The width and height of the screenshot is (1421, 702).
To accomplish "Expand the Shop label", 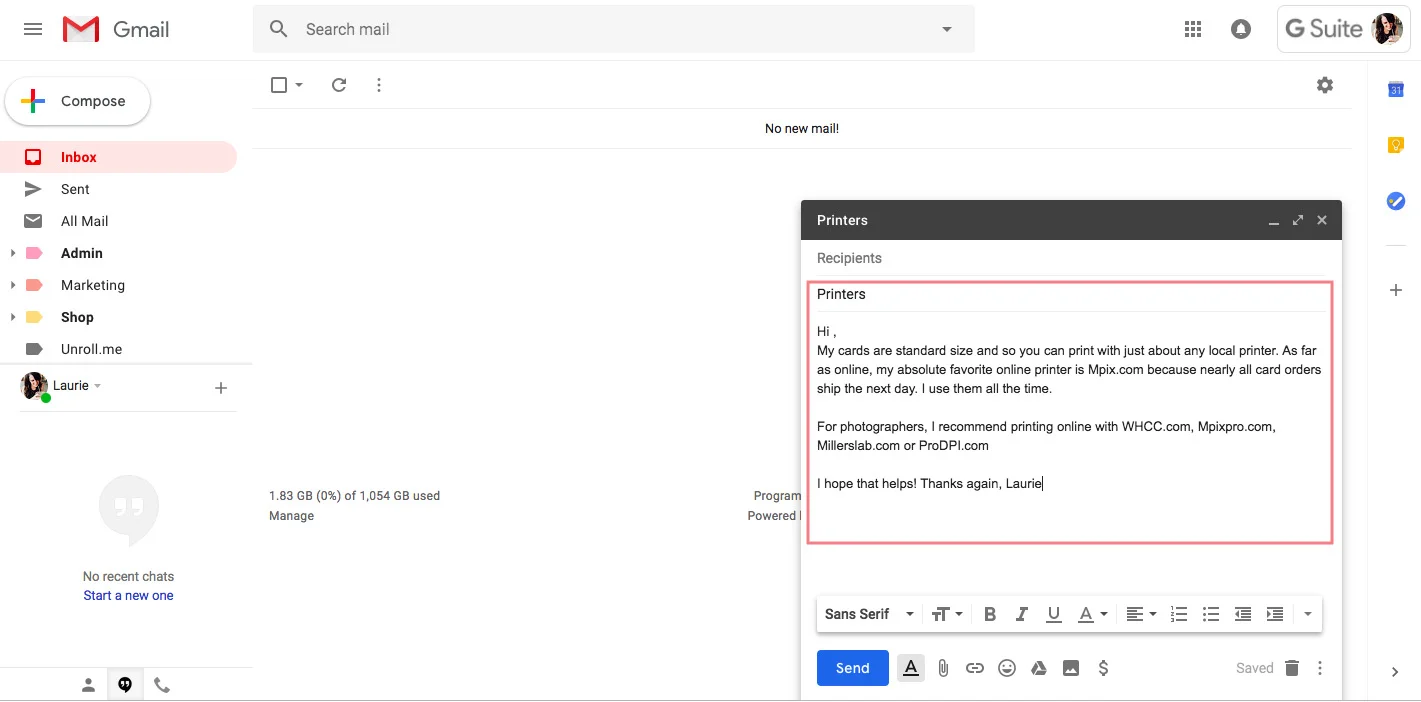I will 13,317.
